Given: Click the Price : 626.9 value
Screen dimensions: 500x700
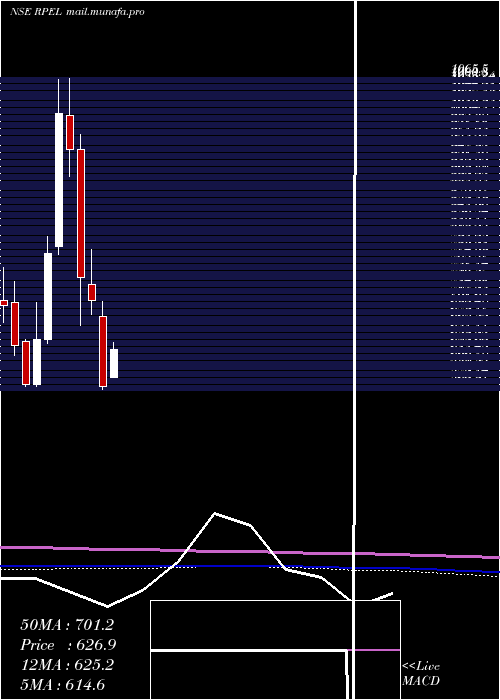Looking at the screenshot, I should click(x=68, y=645).
